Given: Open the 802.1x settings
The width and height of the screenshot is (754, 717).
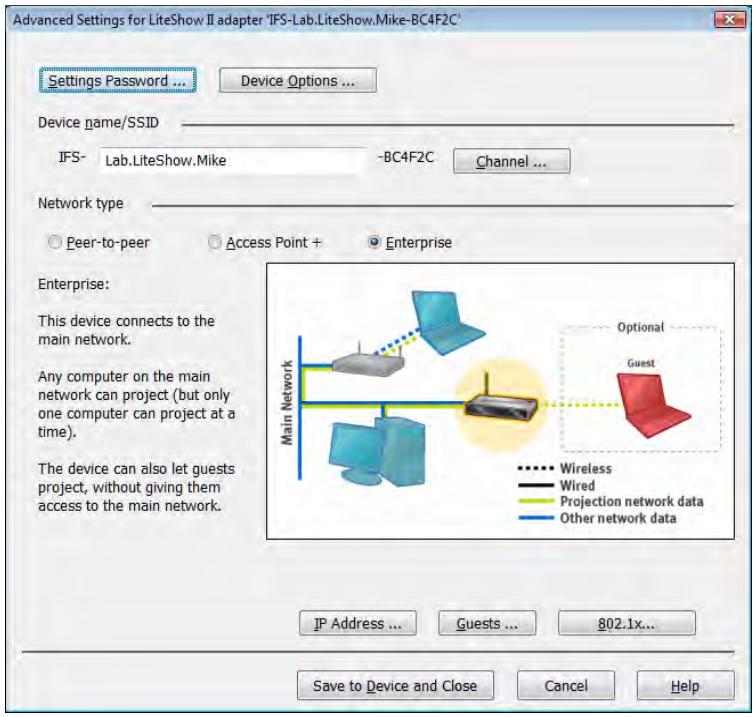Looking at the screenshot, I should pyautogui.click(x=627, y=623).
